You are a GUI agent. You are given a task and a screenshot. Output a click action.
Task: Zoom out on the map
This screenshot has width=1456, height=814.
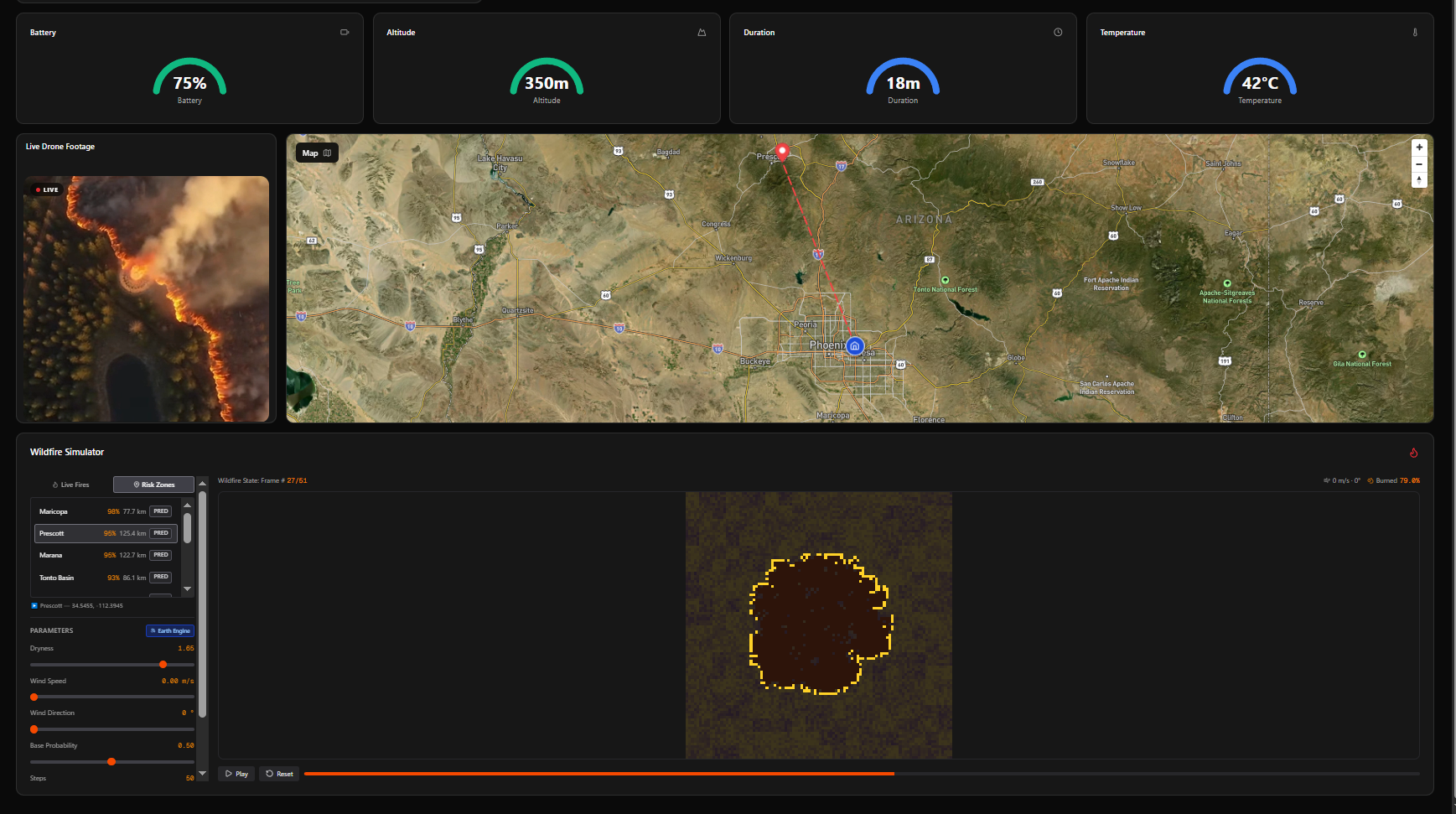[x=1419, y=163]
